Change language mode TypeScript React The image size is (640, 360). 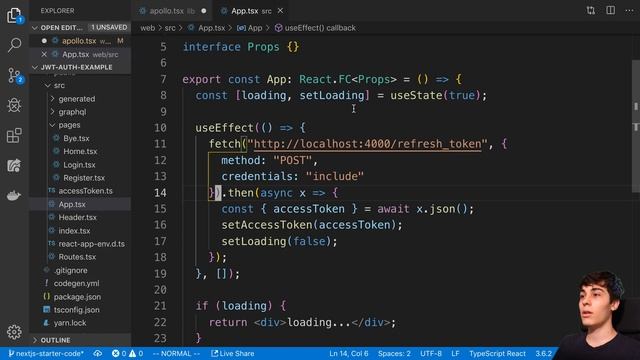point(497,353)
